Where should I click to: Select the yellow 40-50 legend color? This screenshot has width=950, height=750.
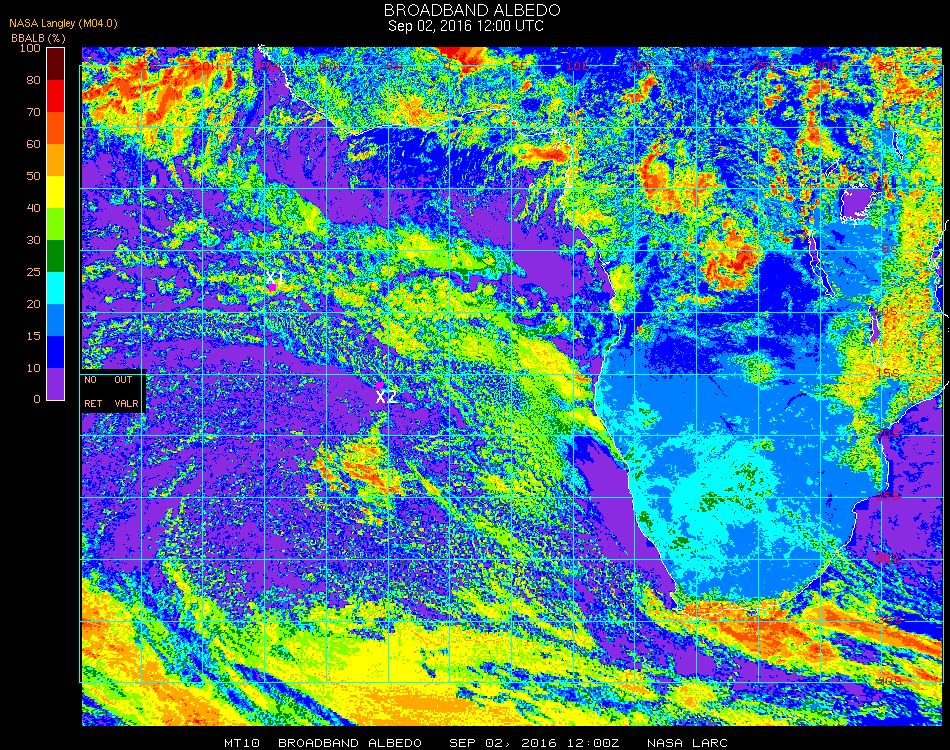click(56, 192)
